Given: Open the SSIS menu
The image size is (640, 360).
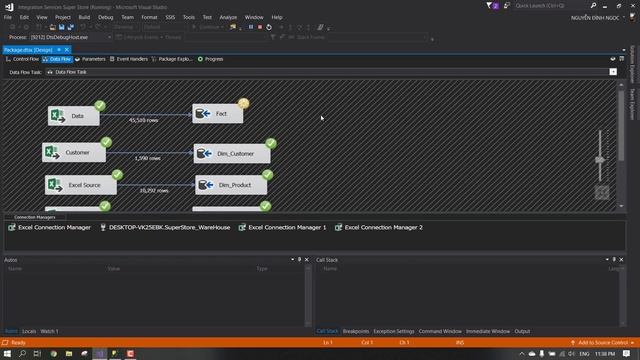Looking at the screenshot, I should [170, 17].
